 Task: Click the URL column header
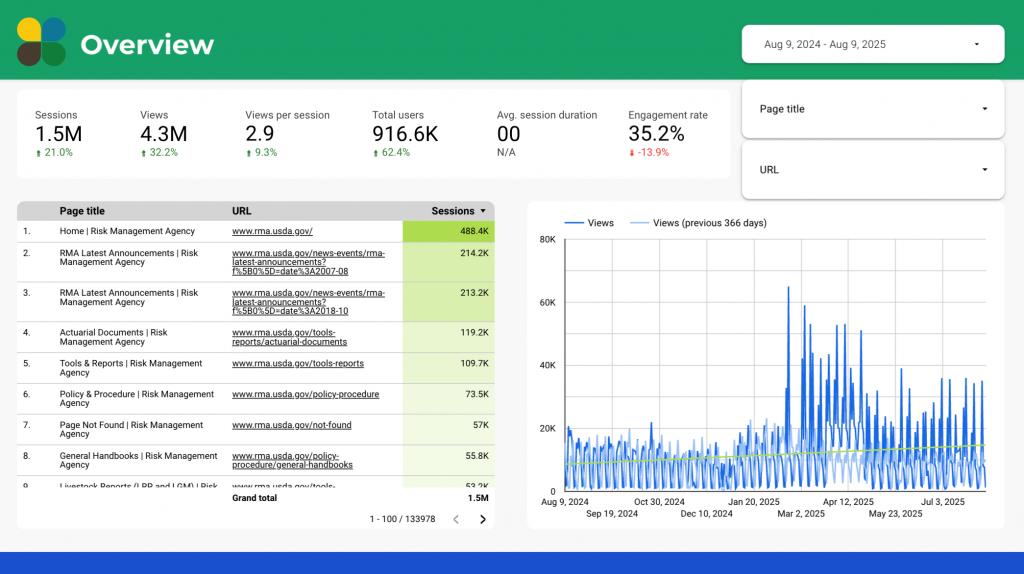pyautogui.click(x=241, y=211)
